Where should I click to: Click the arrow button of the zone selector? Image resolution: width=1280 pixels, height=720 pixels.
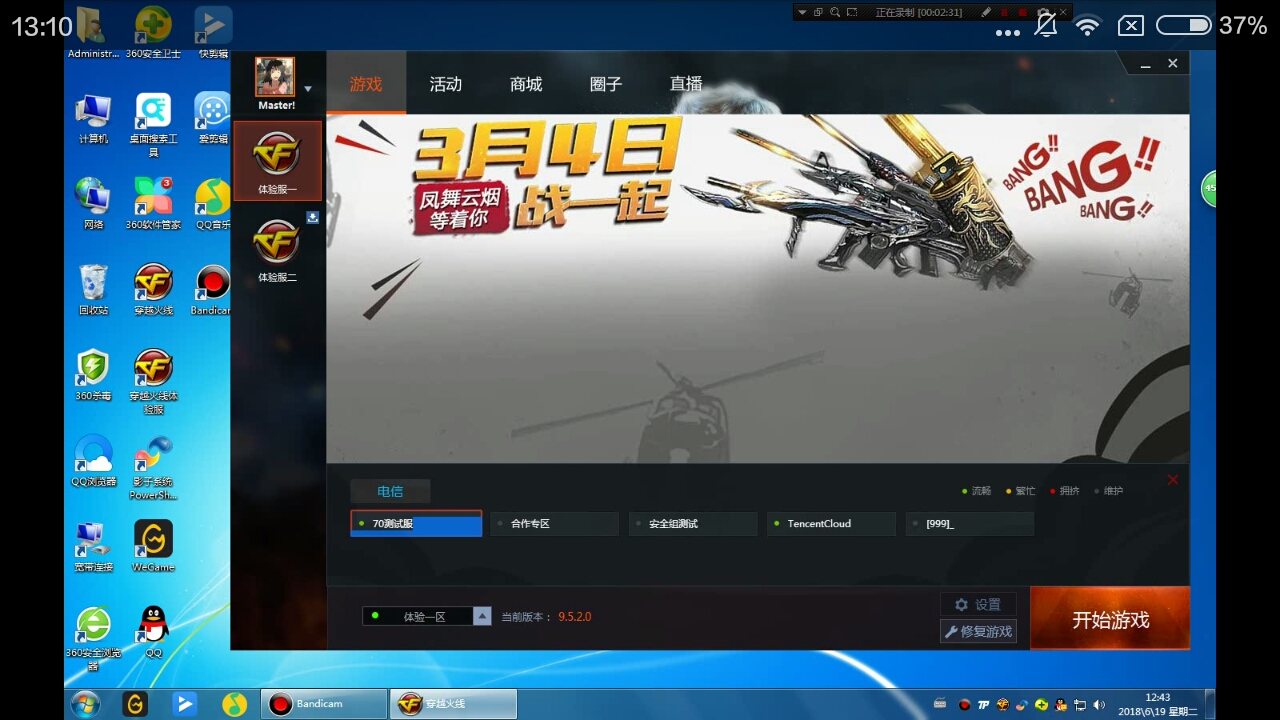482,616
